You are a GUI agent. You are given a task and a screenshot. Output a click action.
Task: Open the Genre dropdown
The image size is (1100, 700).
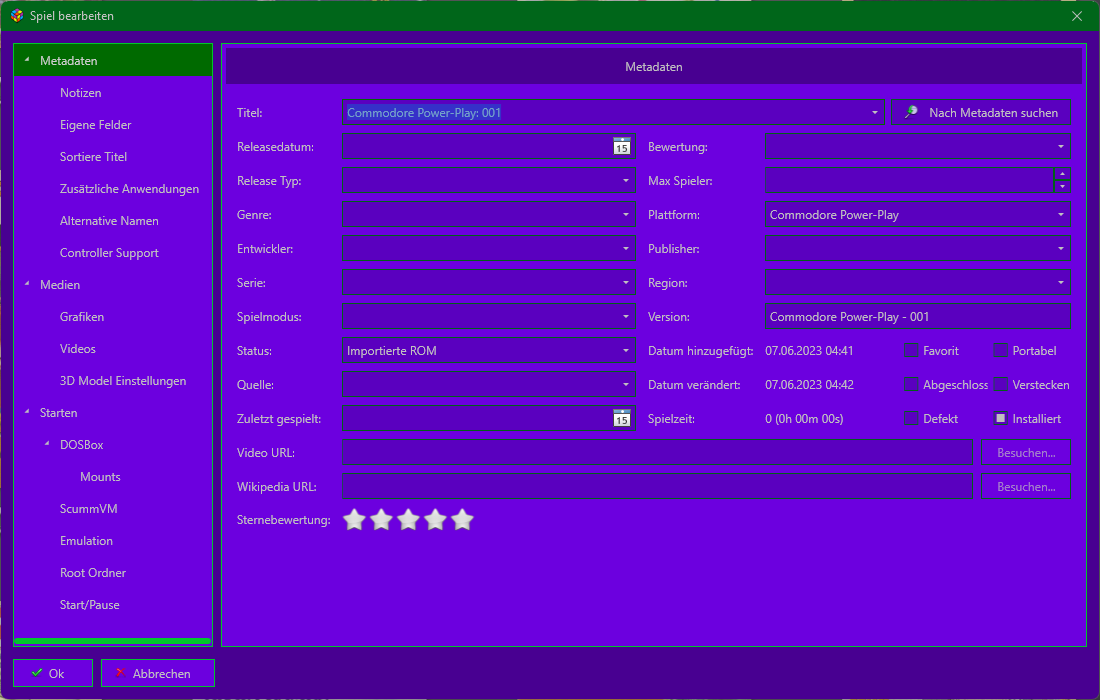[626, 215]
